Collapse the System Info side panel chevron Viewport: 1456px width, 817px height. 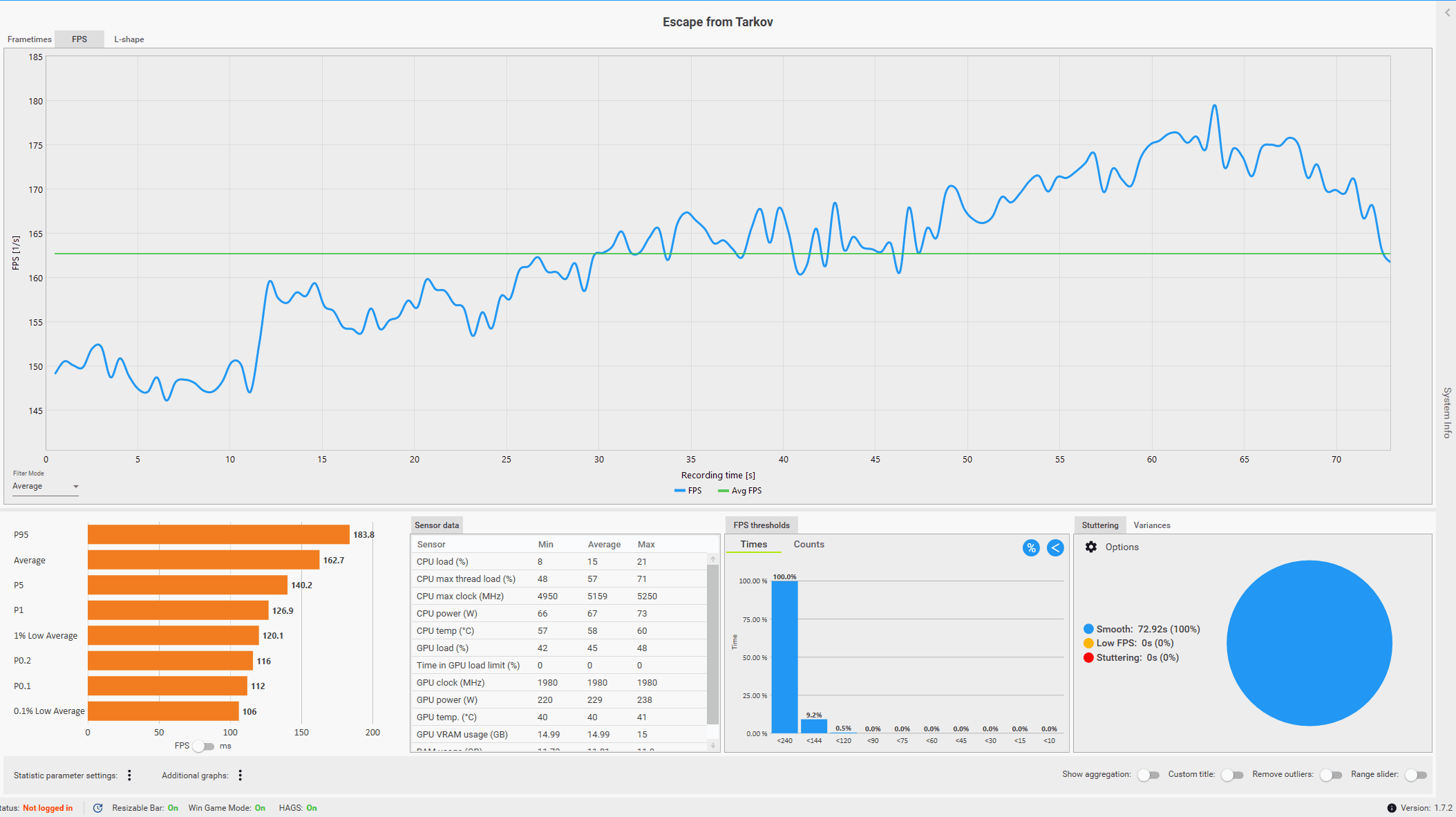(x=1448, y=12)
